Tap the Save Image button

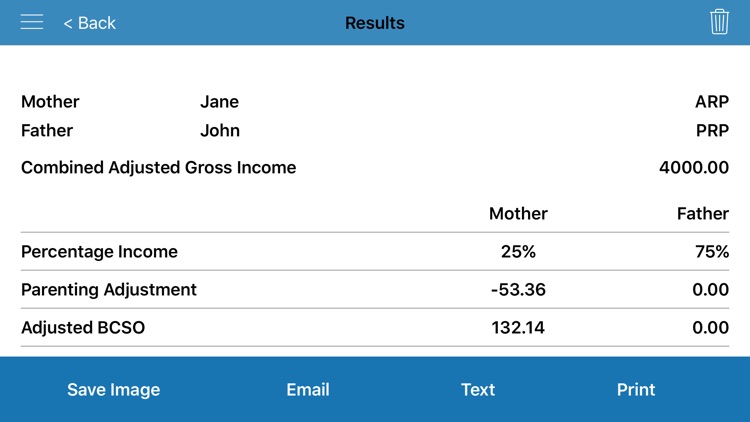(113, 389)
